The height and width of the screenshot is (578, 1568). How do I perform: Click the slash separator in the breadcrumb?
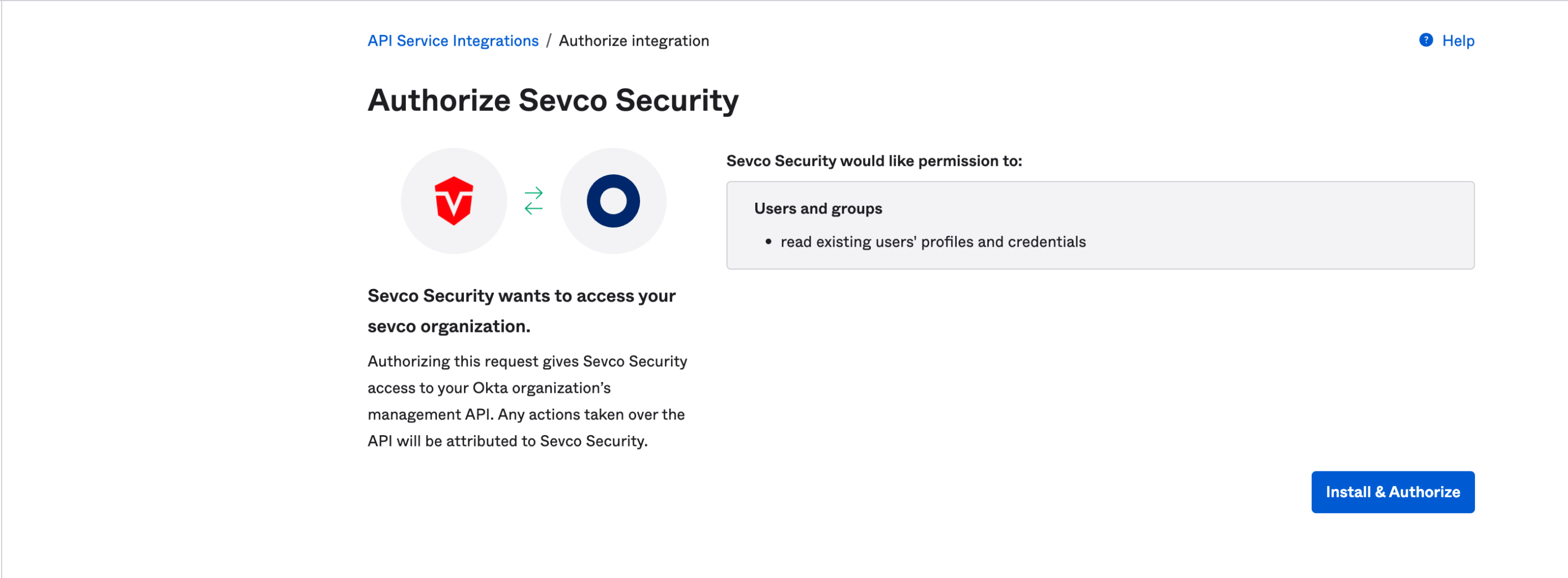point(549,41)
